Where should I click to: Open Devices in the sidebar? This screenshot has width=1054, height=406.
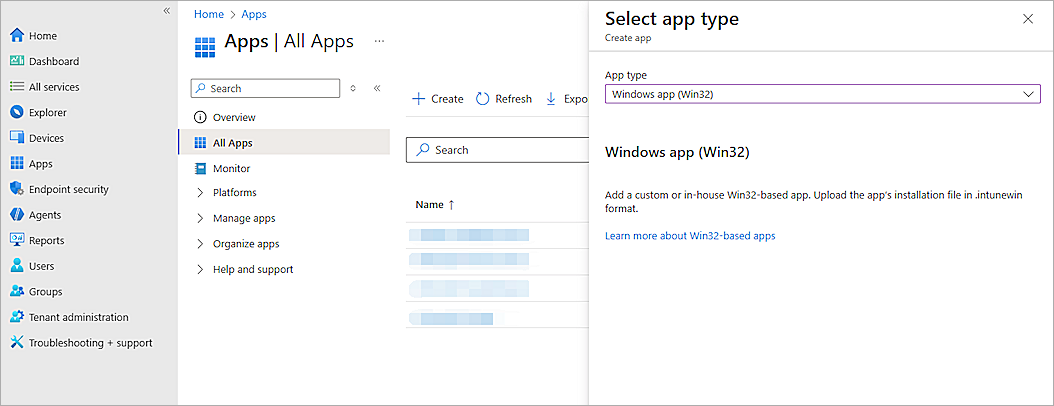coord(37,138)
